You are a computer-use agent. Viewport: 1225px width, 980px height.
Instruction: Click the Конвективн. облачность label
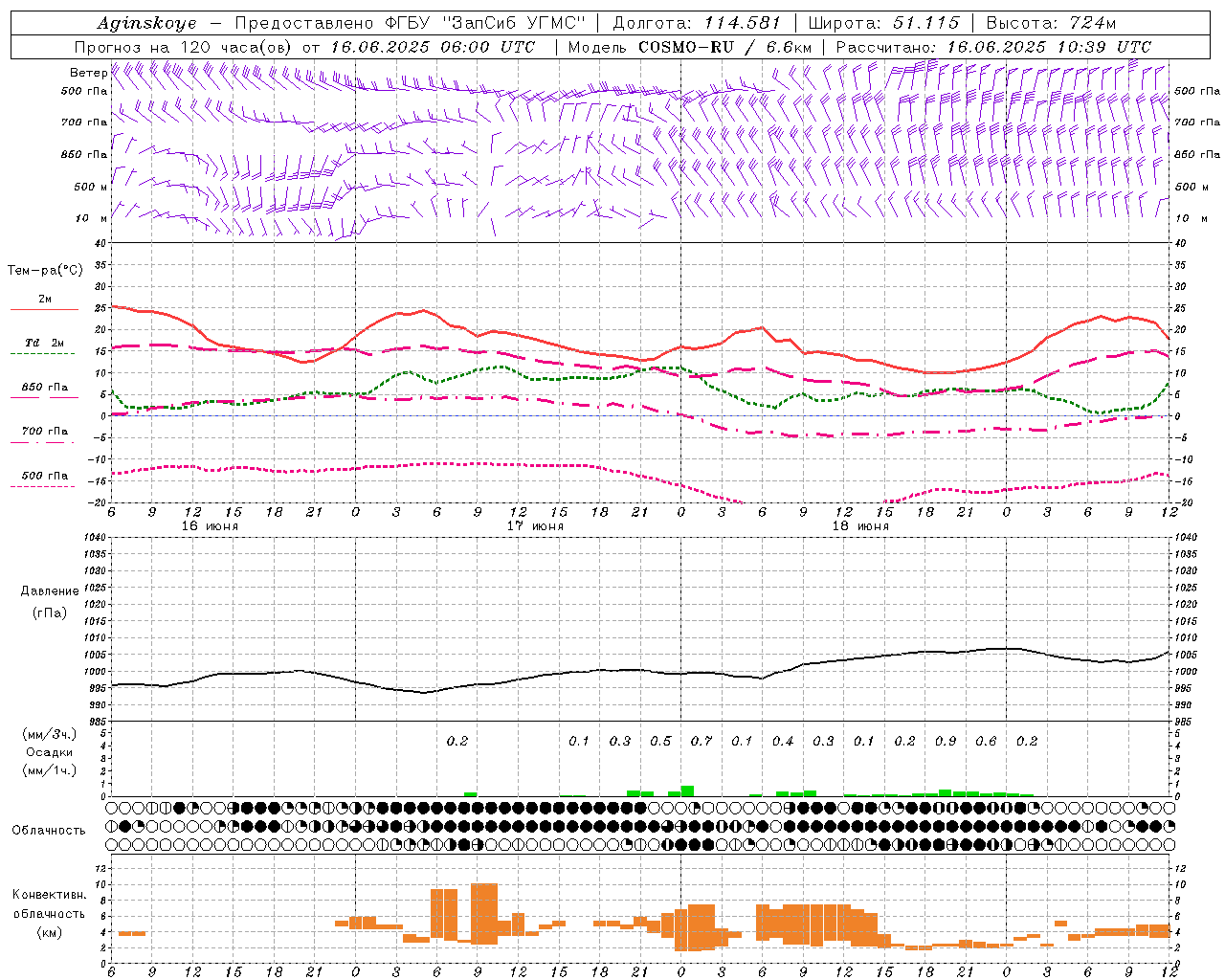coord(49,904)
